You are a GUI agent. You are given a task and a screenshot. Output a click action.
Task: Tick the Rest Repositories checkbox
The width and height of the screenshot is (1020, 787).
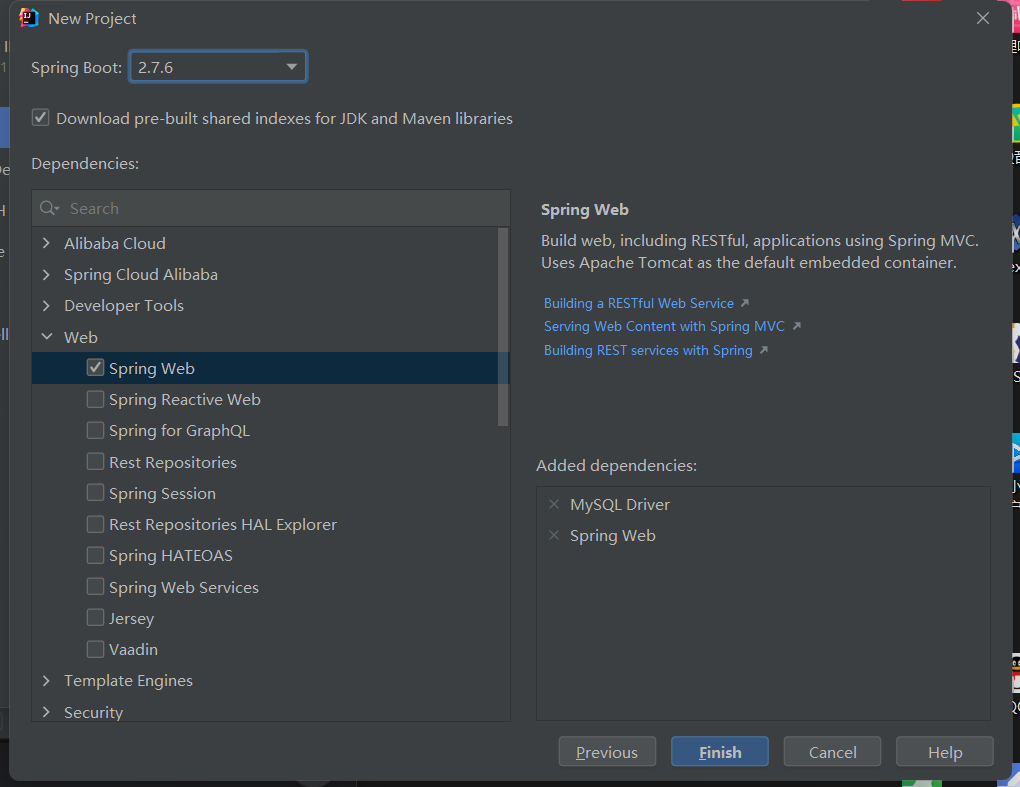[x=95, y=461]
